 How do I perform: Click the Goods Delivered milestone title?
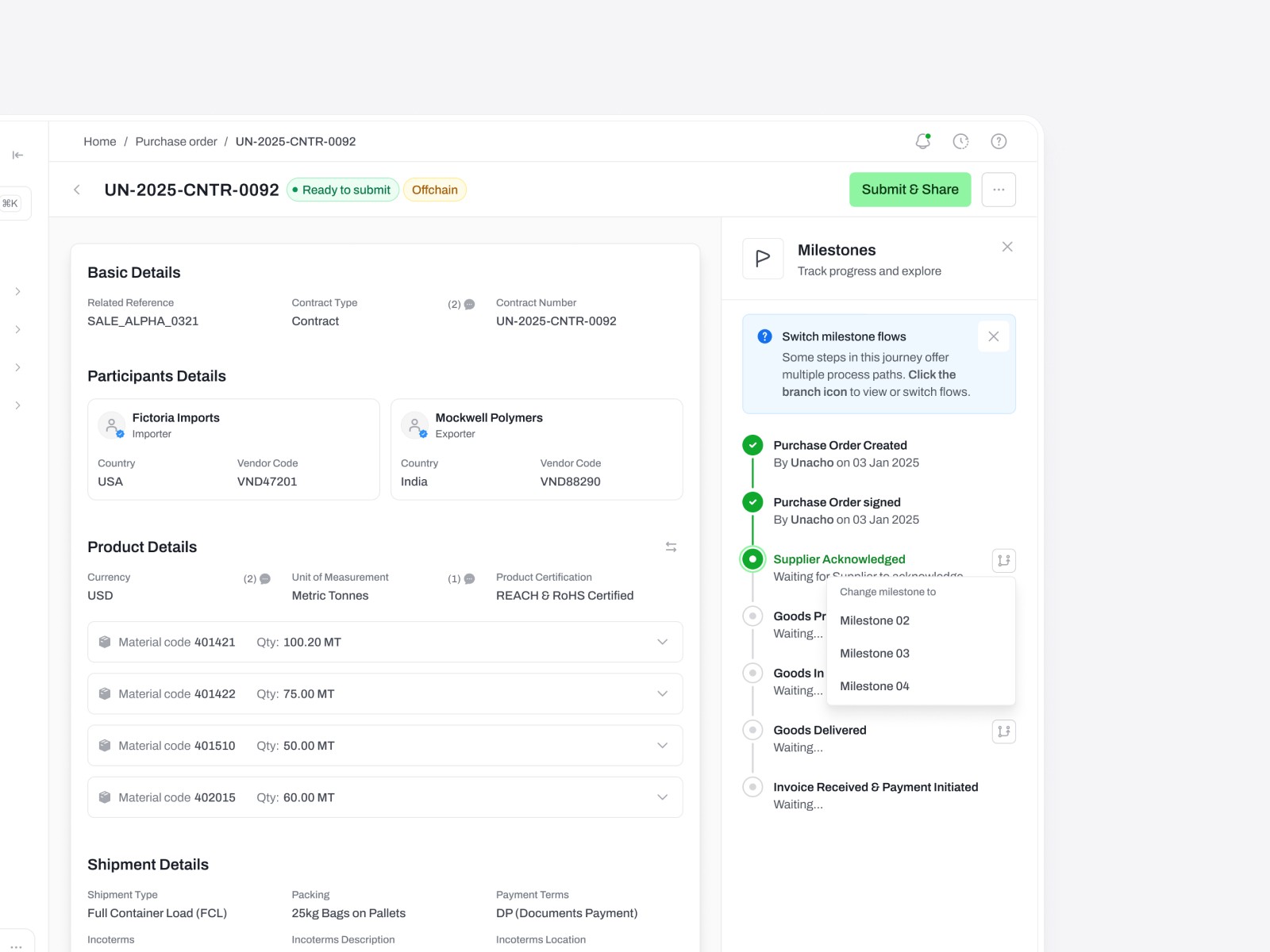point(820,730)
